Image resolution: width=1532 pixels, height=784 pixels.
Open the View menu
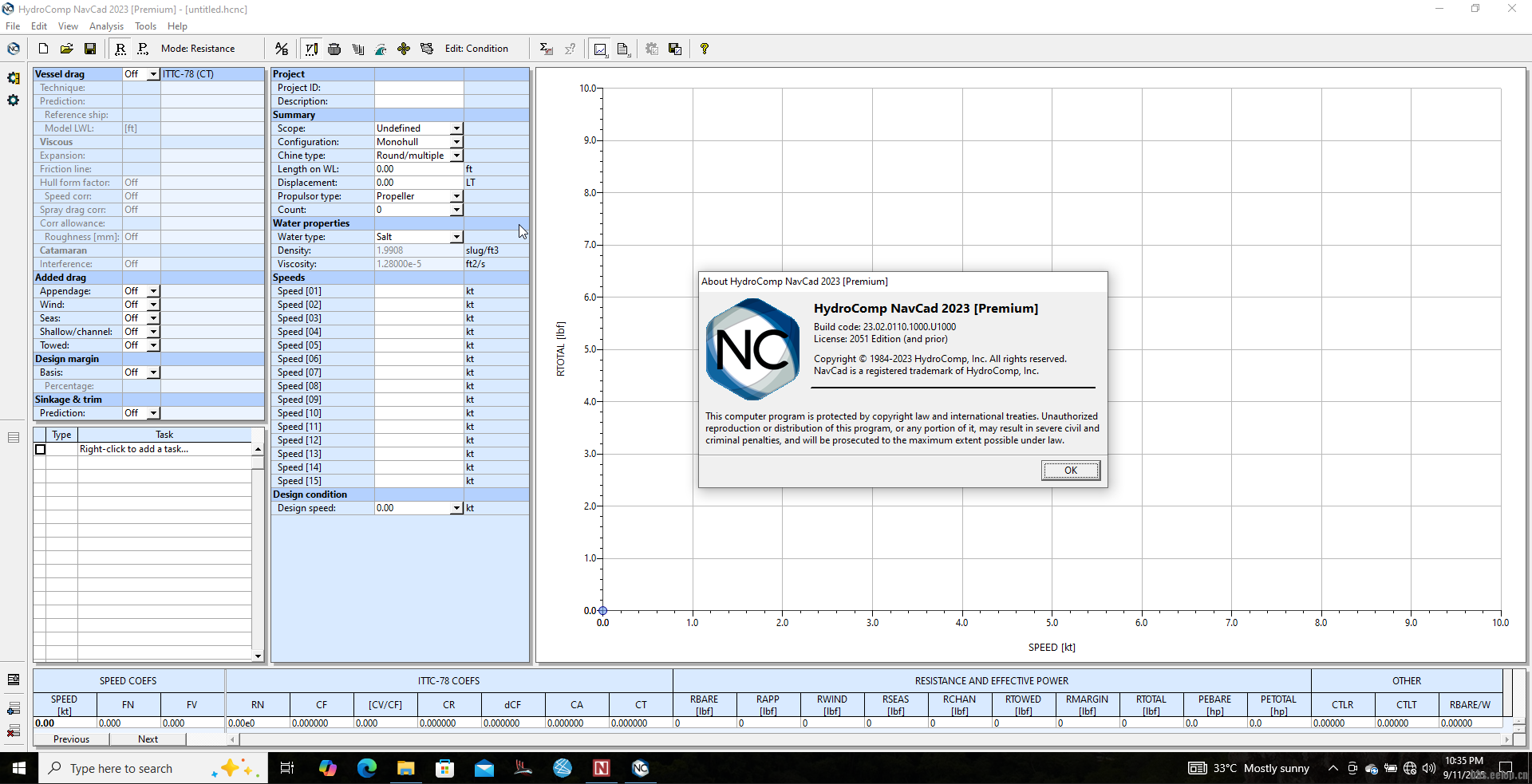coord(68,26)
